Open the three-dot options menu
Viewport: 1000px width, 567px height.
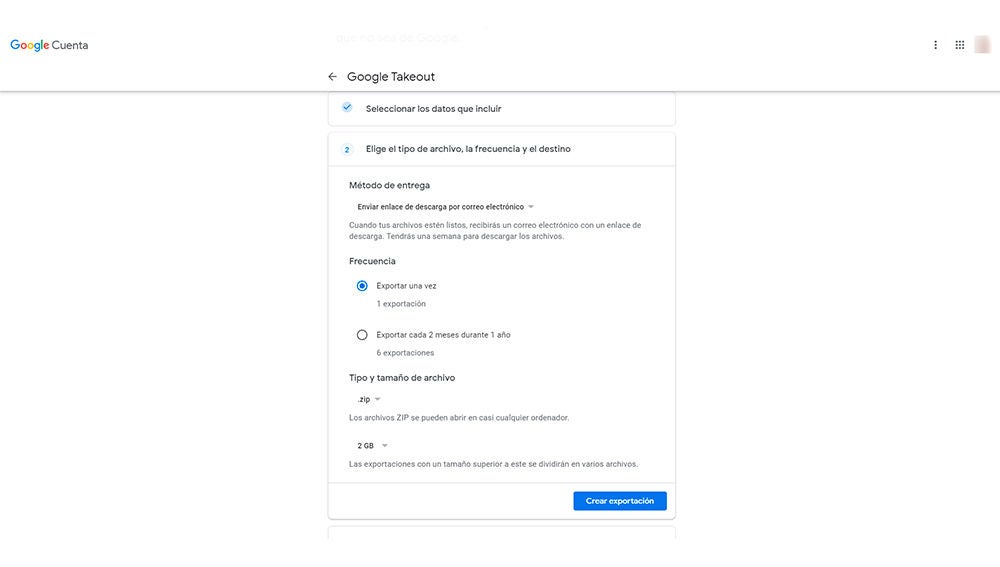coord(935,45)
